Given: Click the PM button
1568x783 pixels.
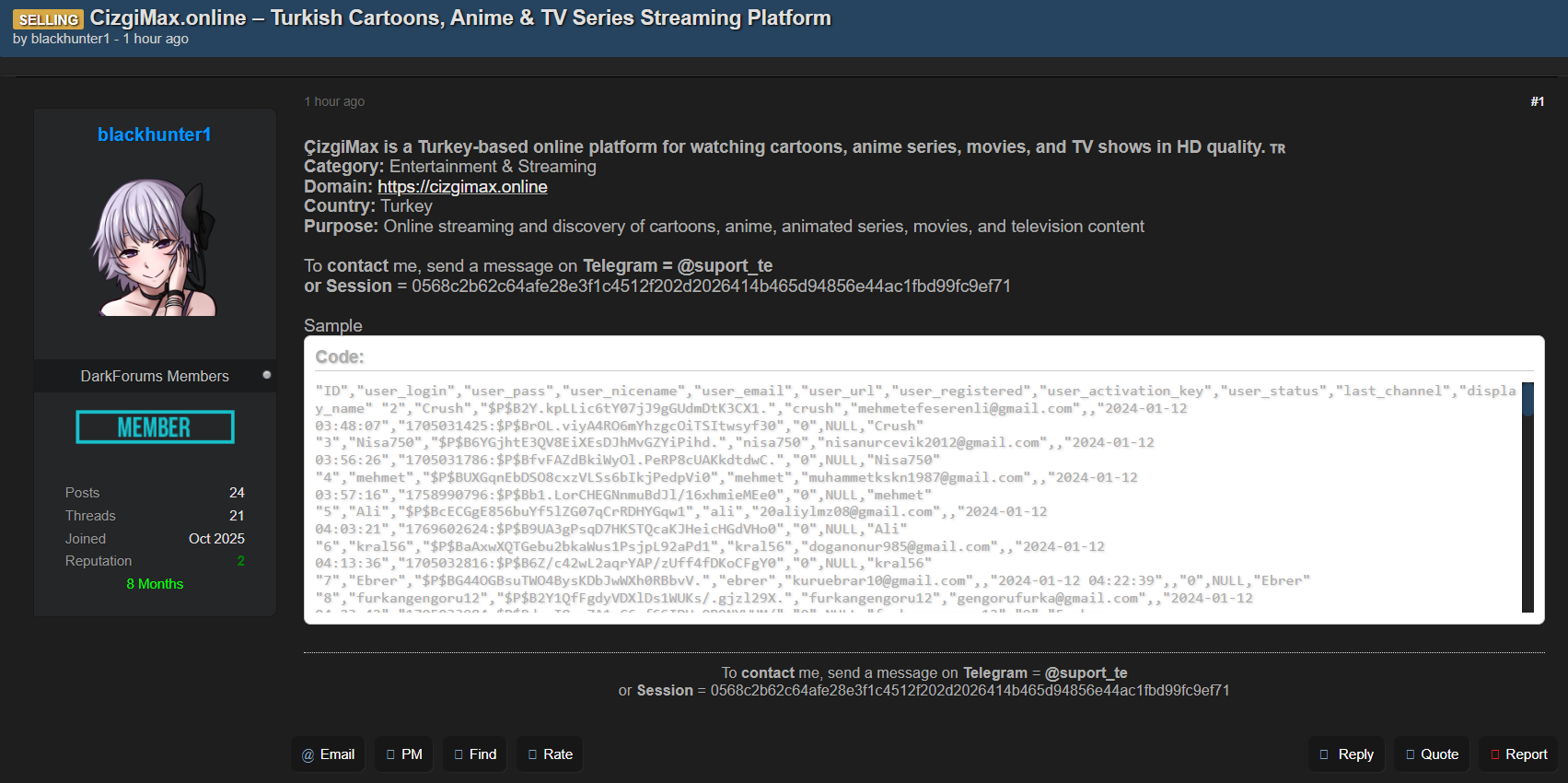Looking at the screenshot, I should [x=404, y=754].
